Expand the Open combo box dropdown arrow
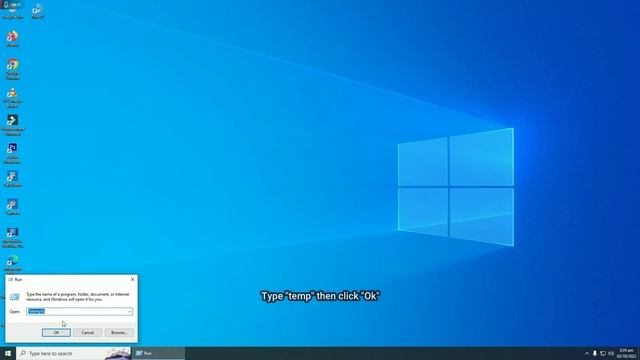640x360 pixels. click(x=129, y=311)
